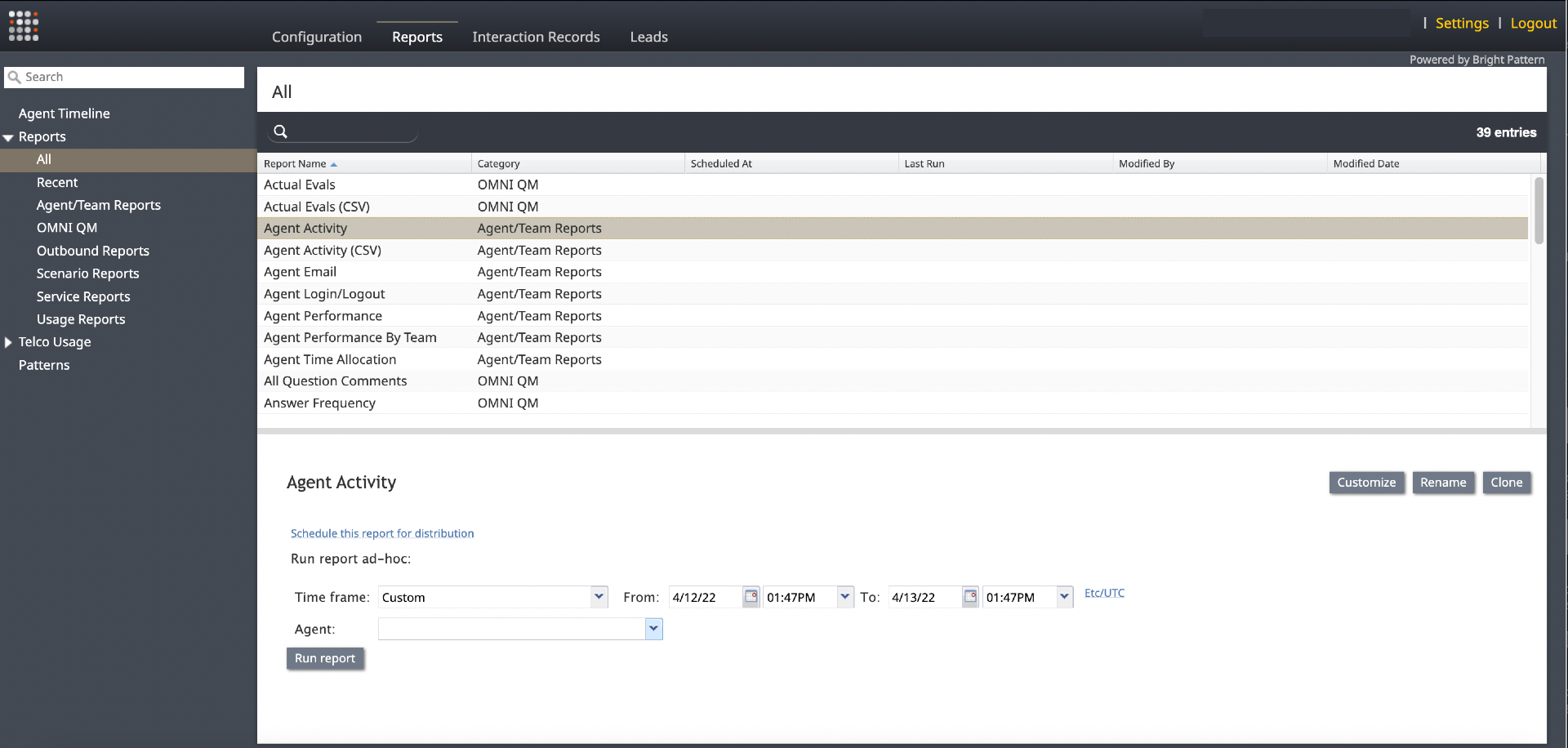Click the To date field 4/13/22
This screenshot has width=1568, height=748.
[x=924, y=597]
